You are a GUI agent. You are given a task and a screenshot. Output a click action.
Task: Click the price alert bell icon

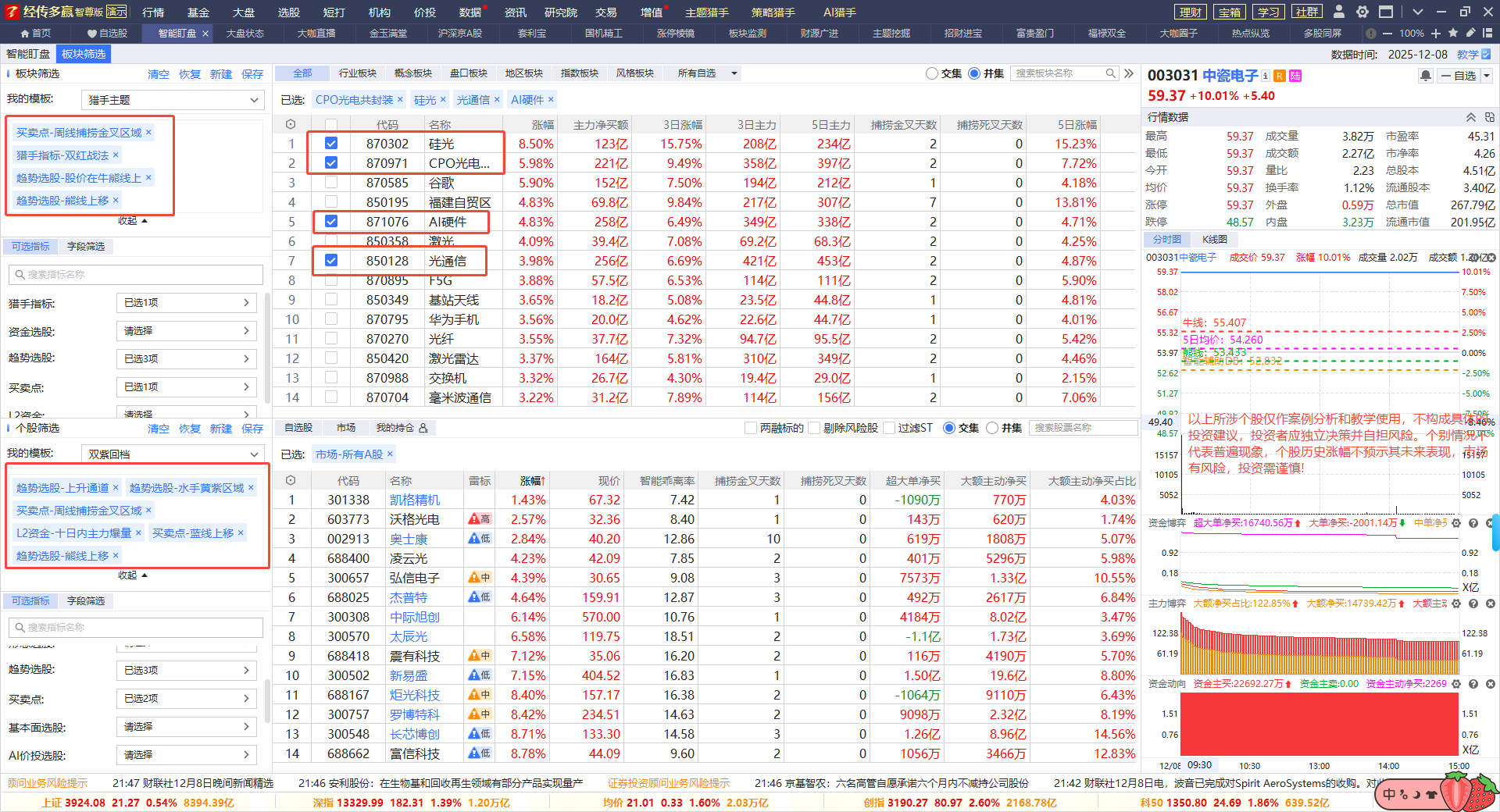point(1425,76)
